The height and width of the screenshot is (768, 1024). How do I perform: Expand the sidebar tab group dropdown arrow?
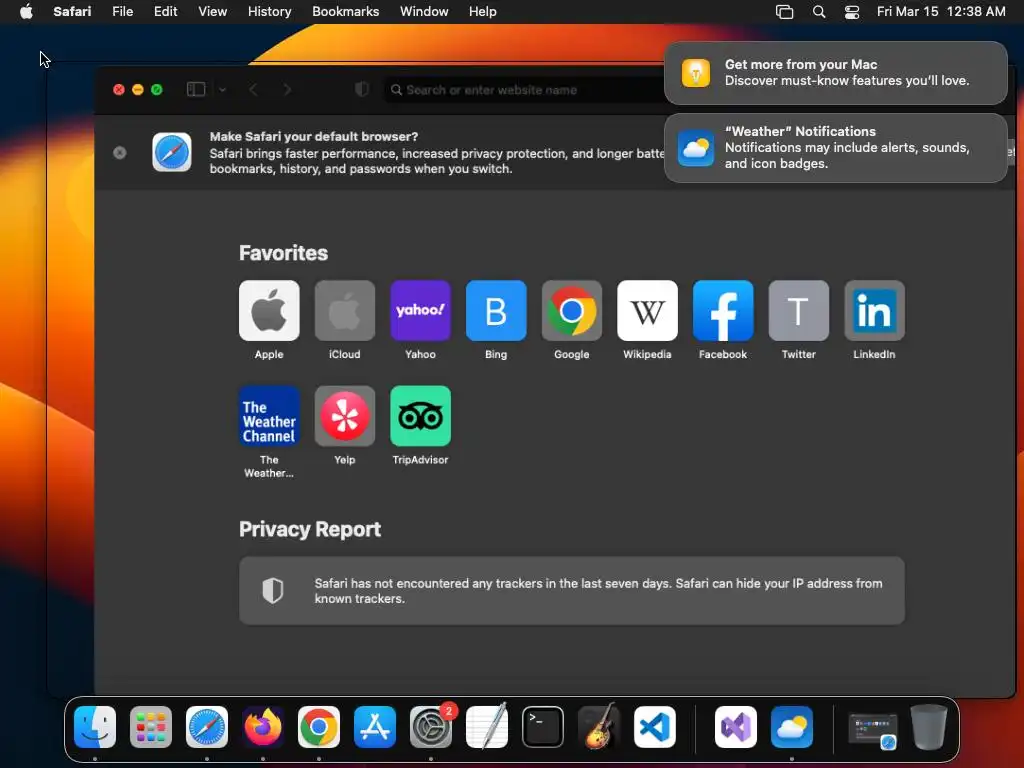click(x=223, y=89)
